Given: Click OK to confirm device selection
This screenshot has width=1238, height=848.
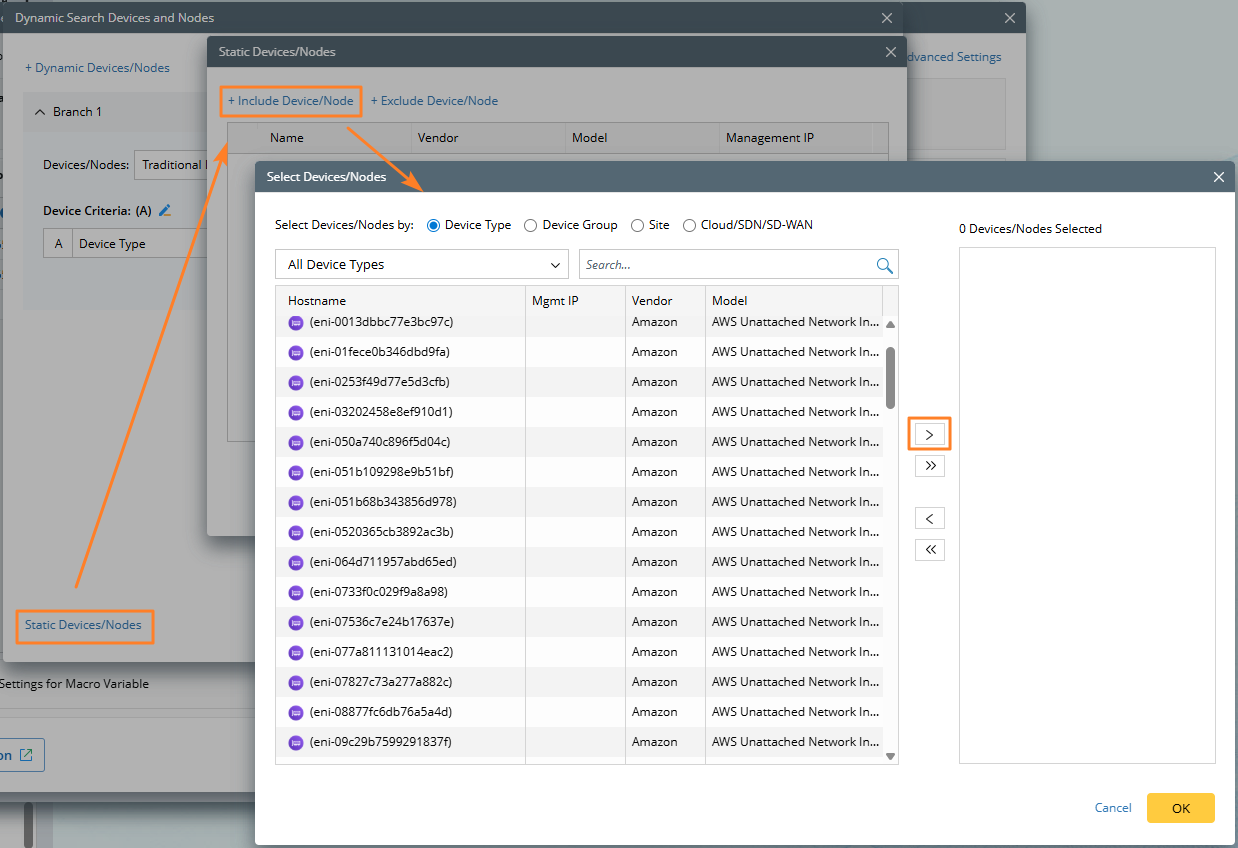Looking at the screenshot, I should click(1180, 808).
